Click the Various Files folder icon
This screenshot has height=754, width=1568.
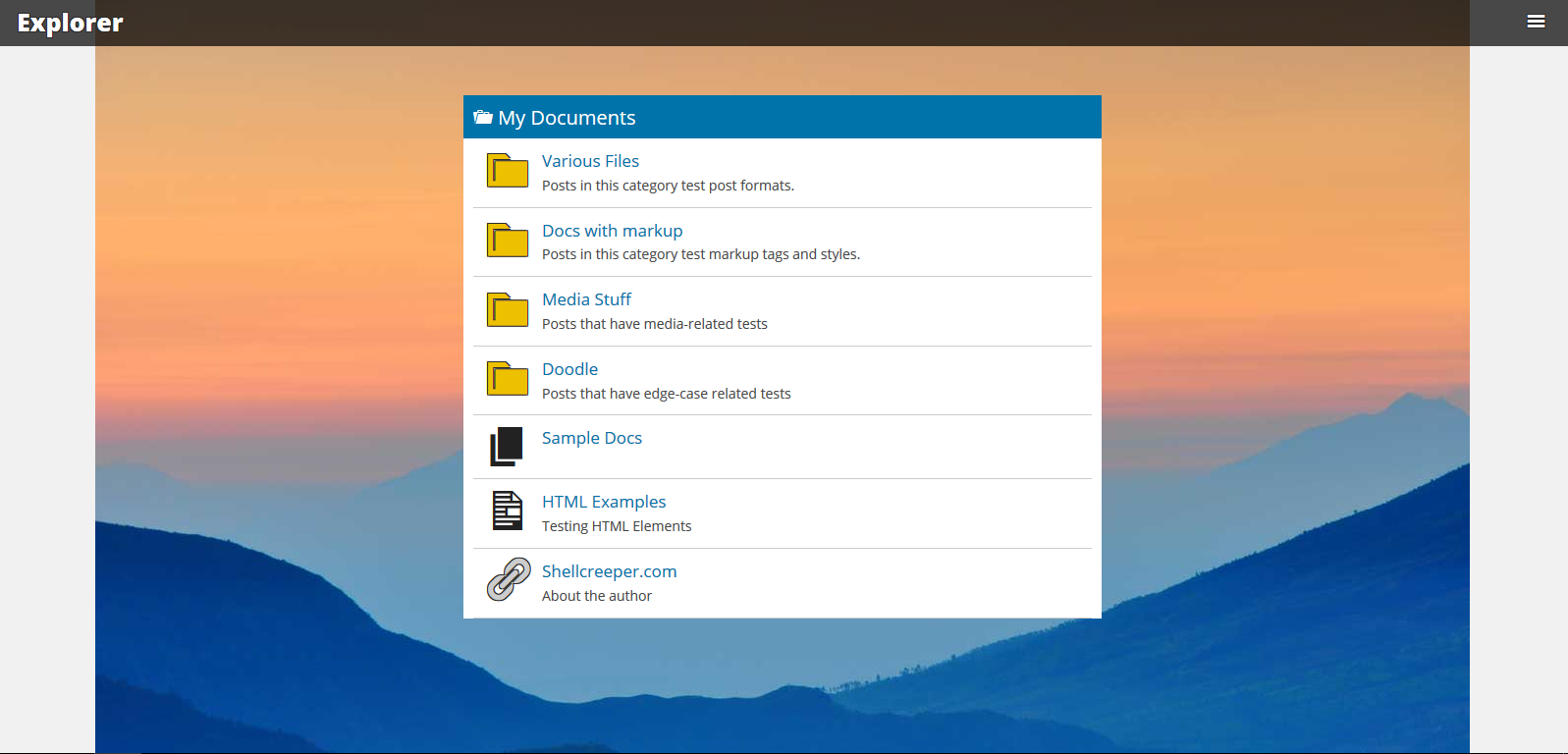[508, 171]
